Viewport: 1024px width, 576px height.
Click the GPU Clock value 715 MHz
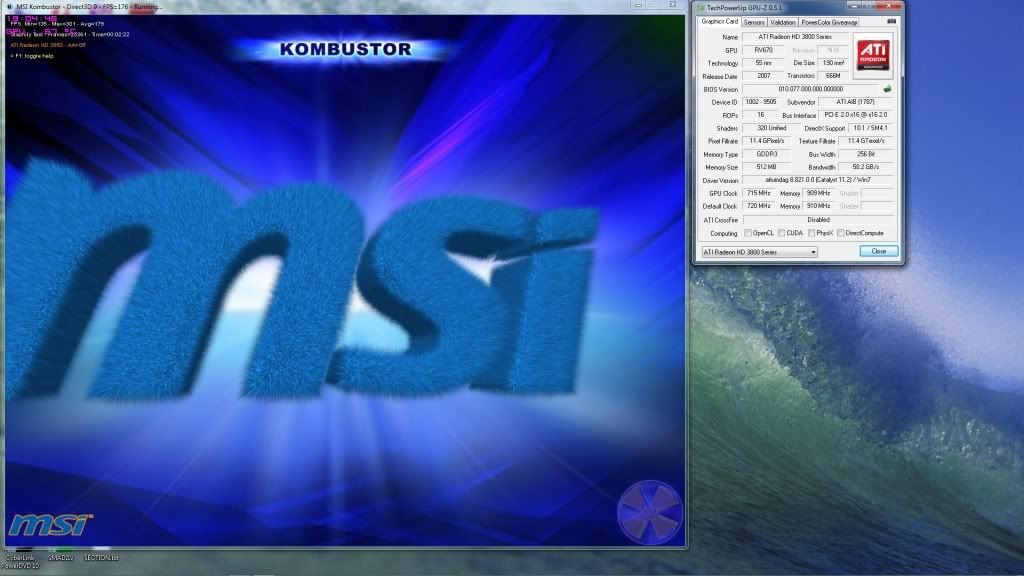tap(759, 193)
